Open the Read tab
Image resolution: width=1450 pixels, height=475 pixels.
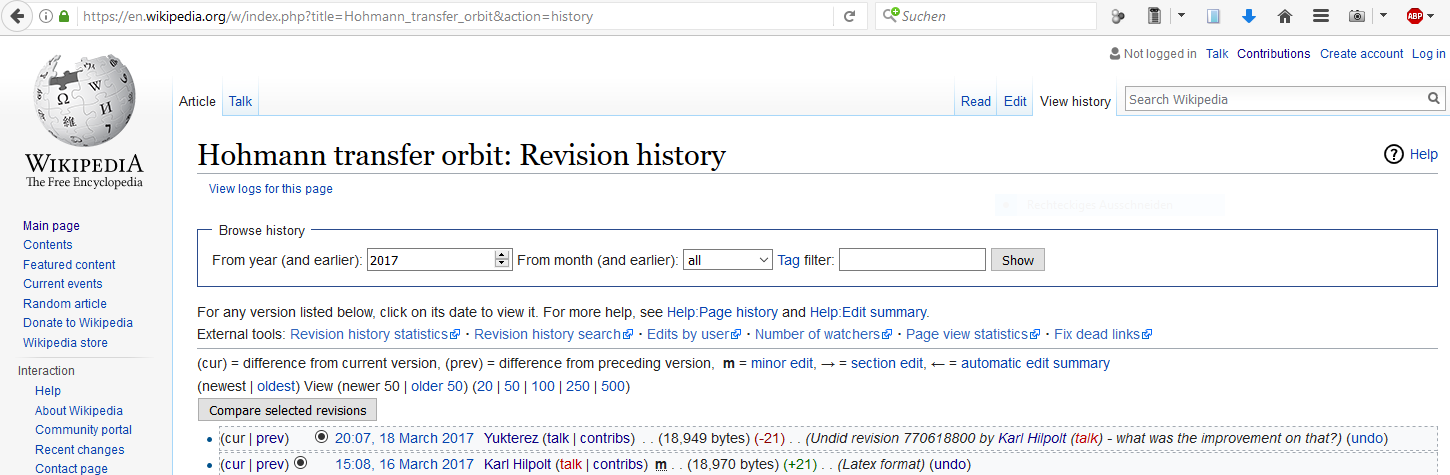[x=975, y=101]
